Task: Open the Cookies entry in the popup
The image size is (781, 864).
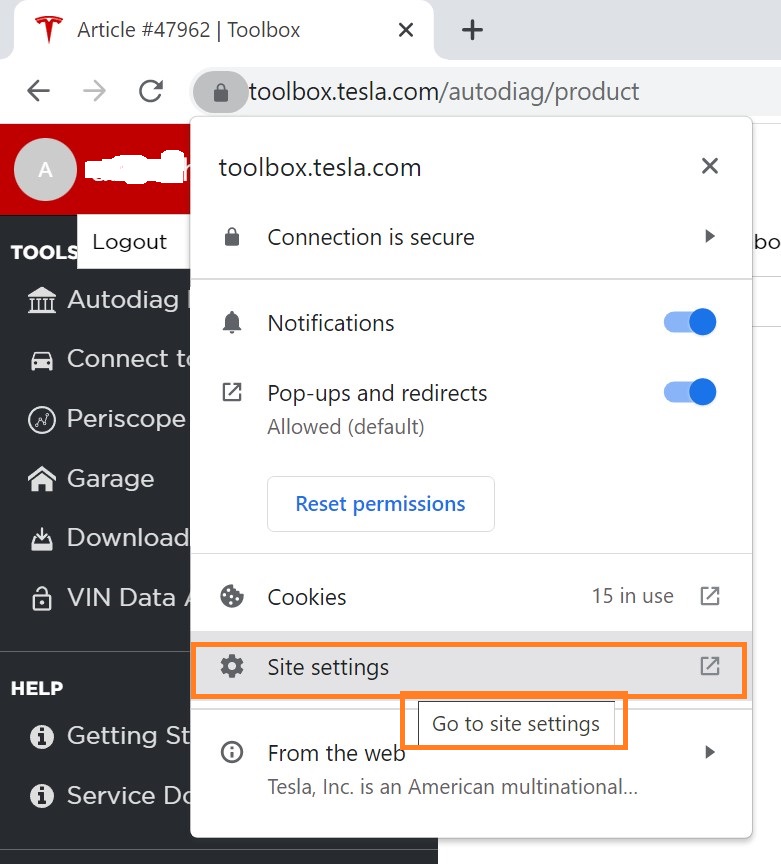Action: coord(307,597)
